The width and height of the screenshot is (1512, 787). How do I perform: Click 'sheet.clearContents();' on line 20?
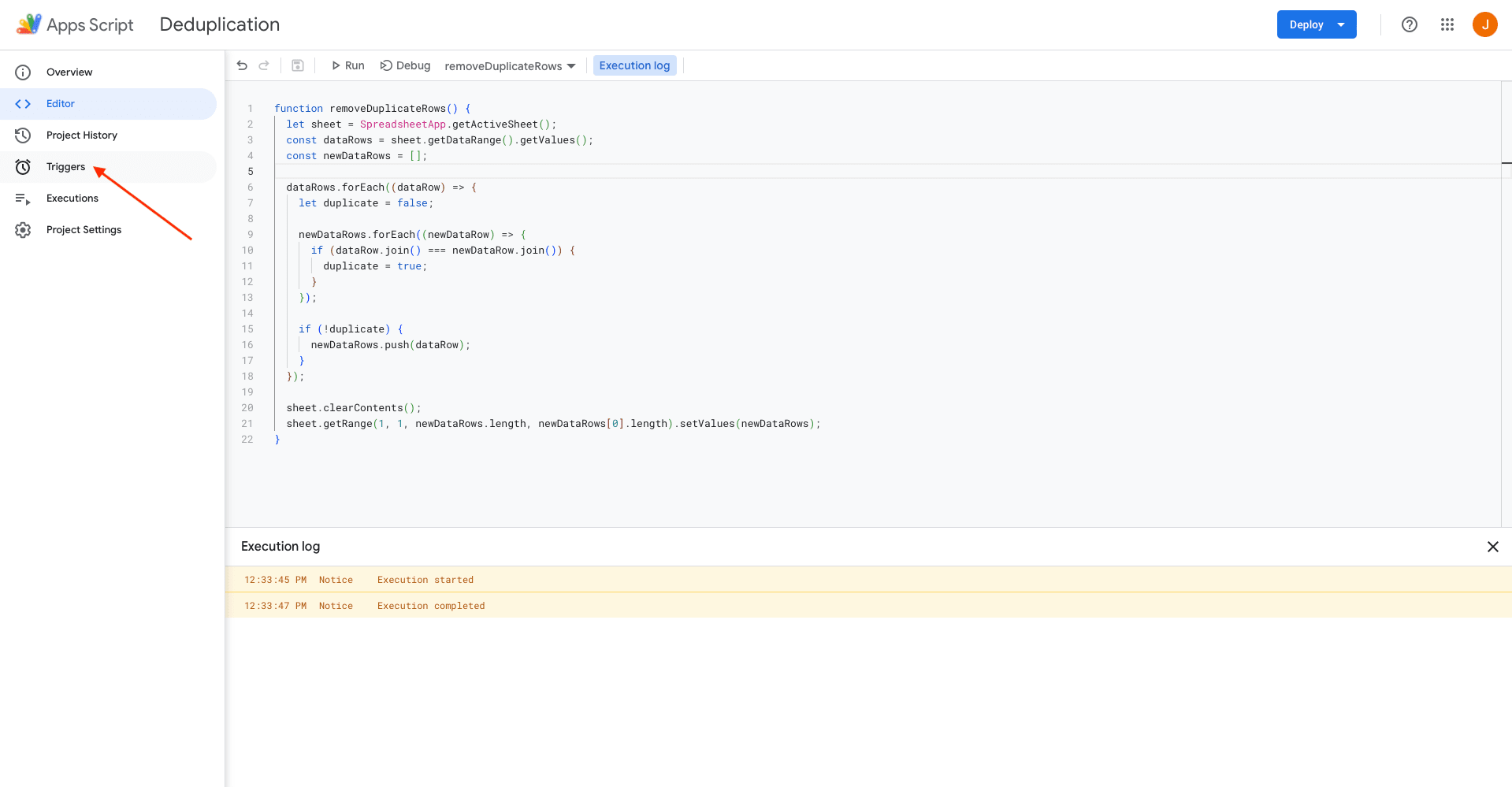tap(354, 408)
